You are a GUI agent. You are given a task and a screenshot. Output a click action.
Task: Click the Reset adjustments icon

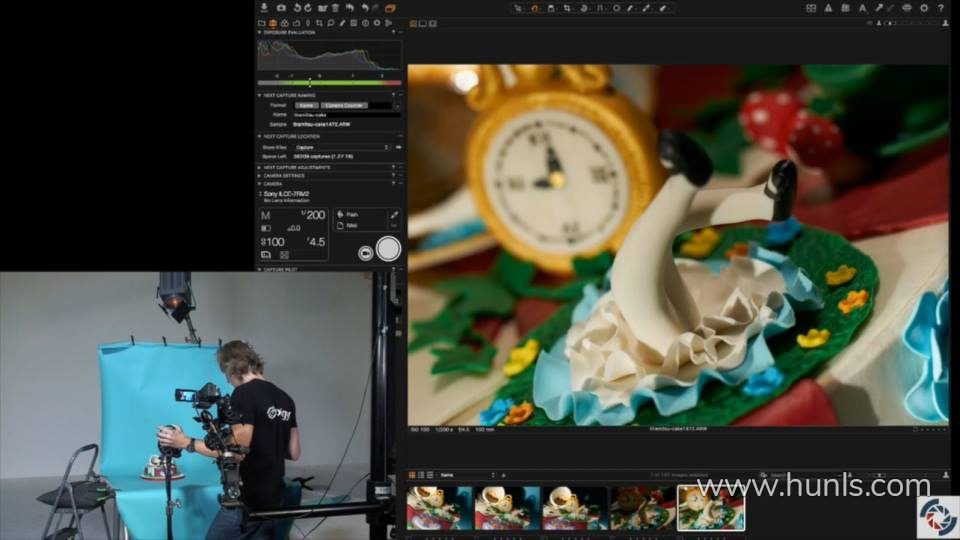click(350, 8)
